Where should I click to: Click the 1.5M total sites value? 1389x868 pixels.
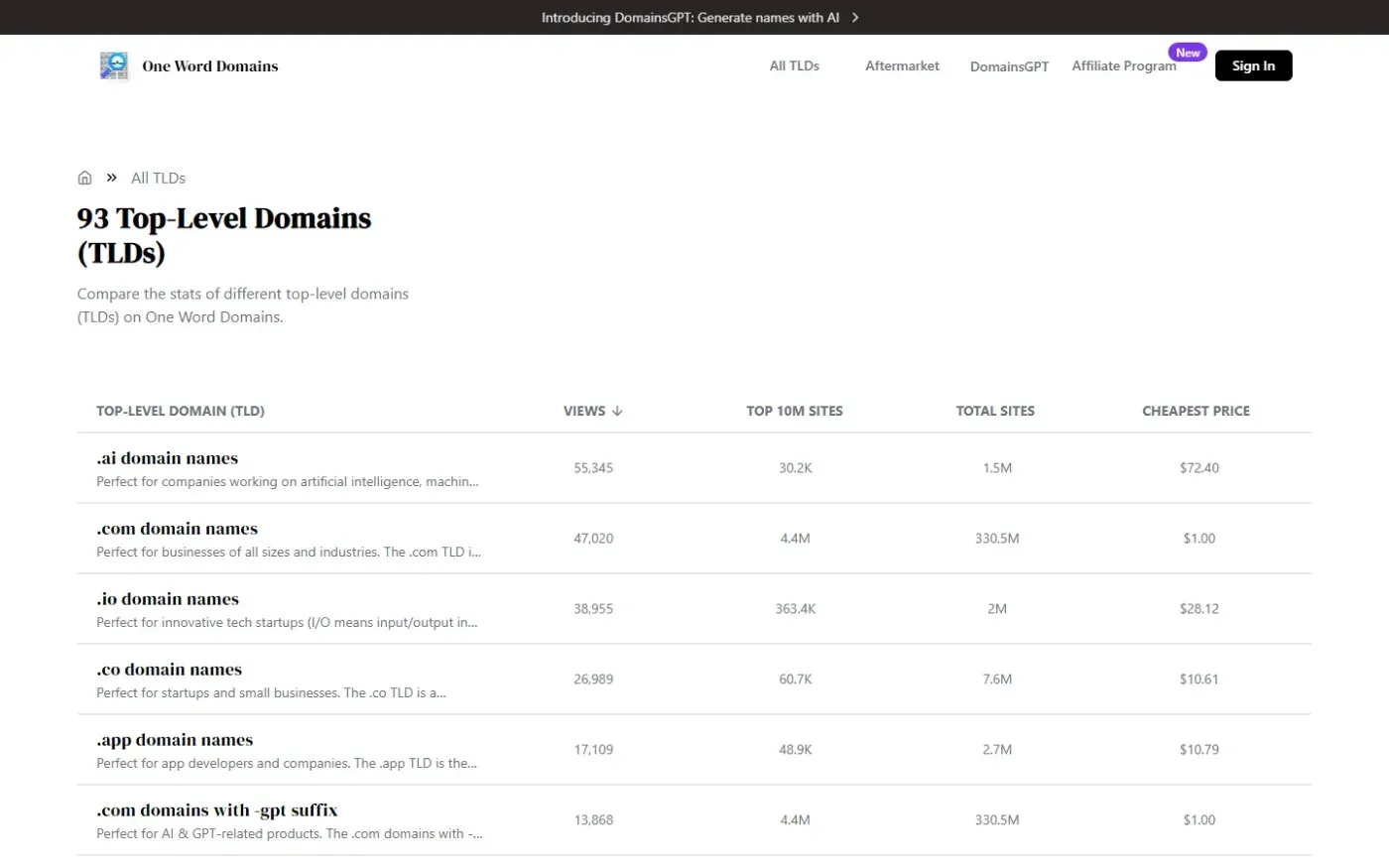coord(997,468)
